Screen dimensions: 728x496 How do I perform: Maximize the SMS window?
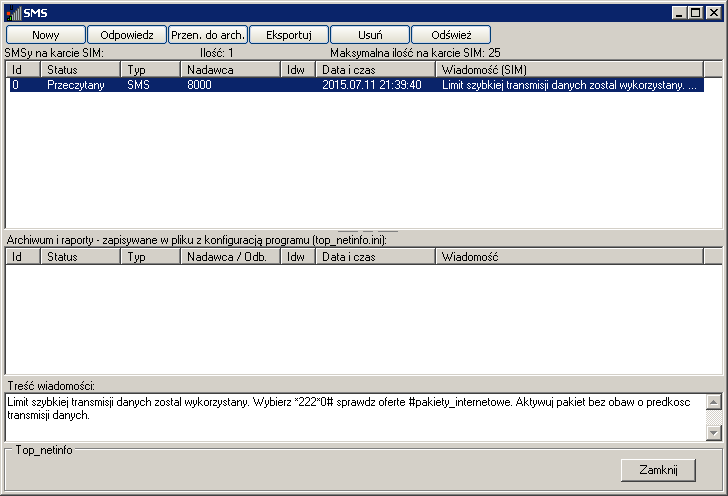tap(696, 13)
